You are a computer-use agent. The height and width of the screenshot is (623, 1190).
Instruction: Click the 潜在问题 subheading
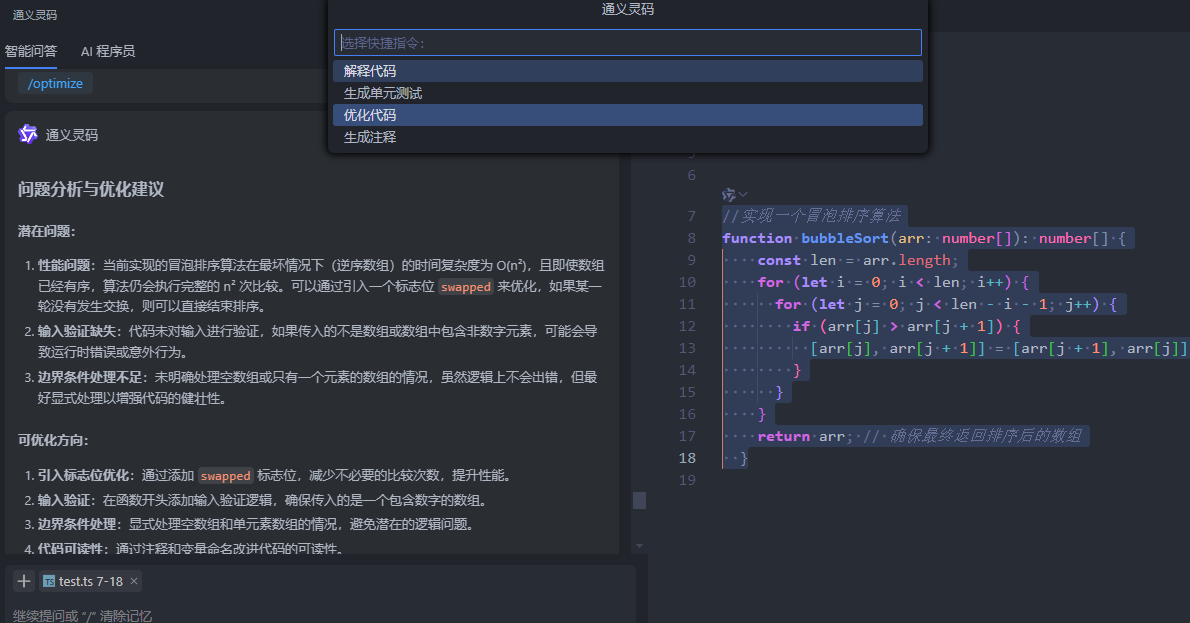46,231
